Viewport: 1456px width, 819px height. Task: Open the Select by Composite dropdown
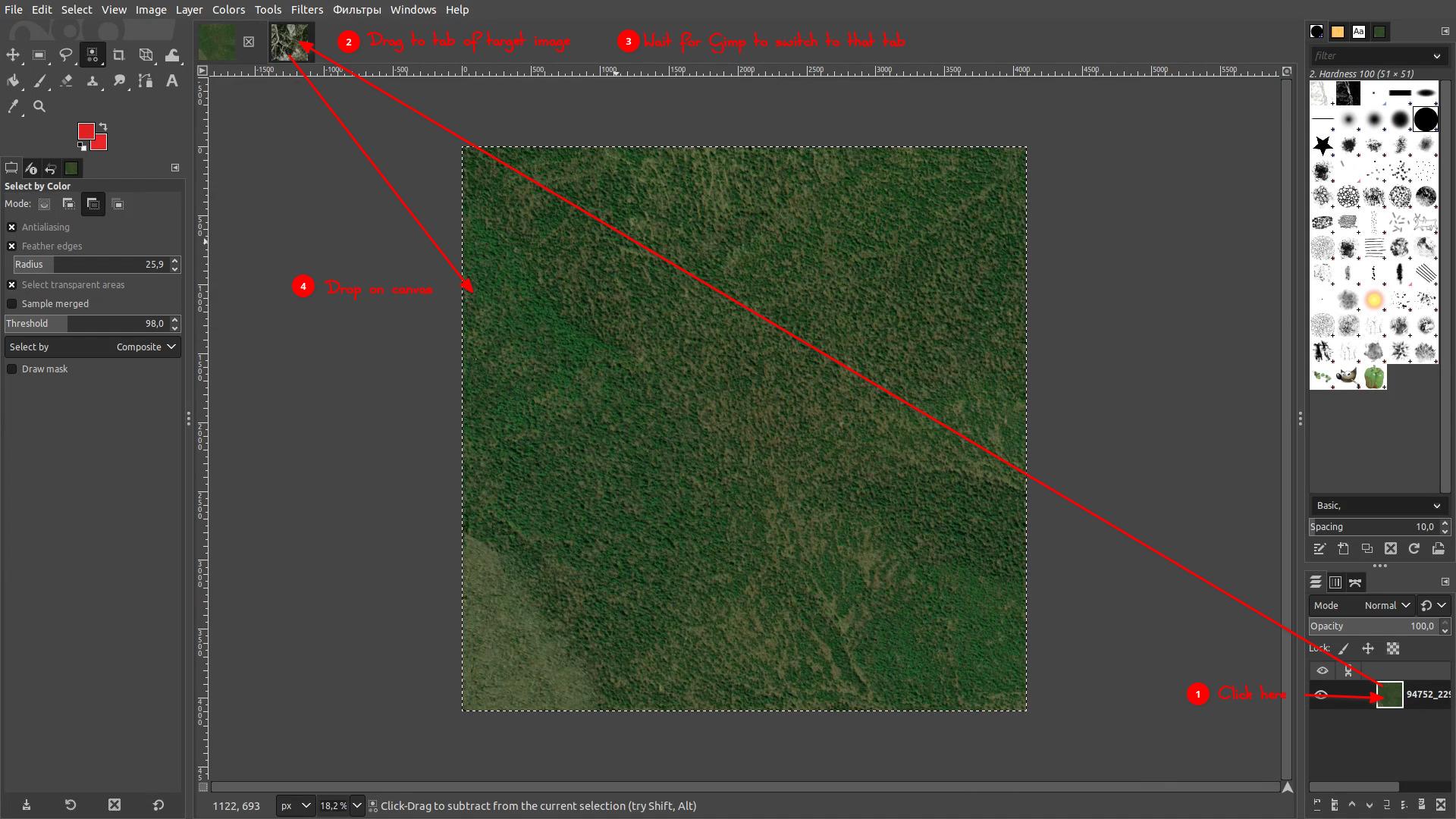click(93, 347)
